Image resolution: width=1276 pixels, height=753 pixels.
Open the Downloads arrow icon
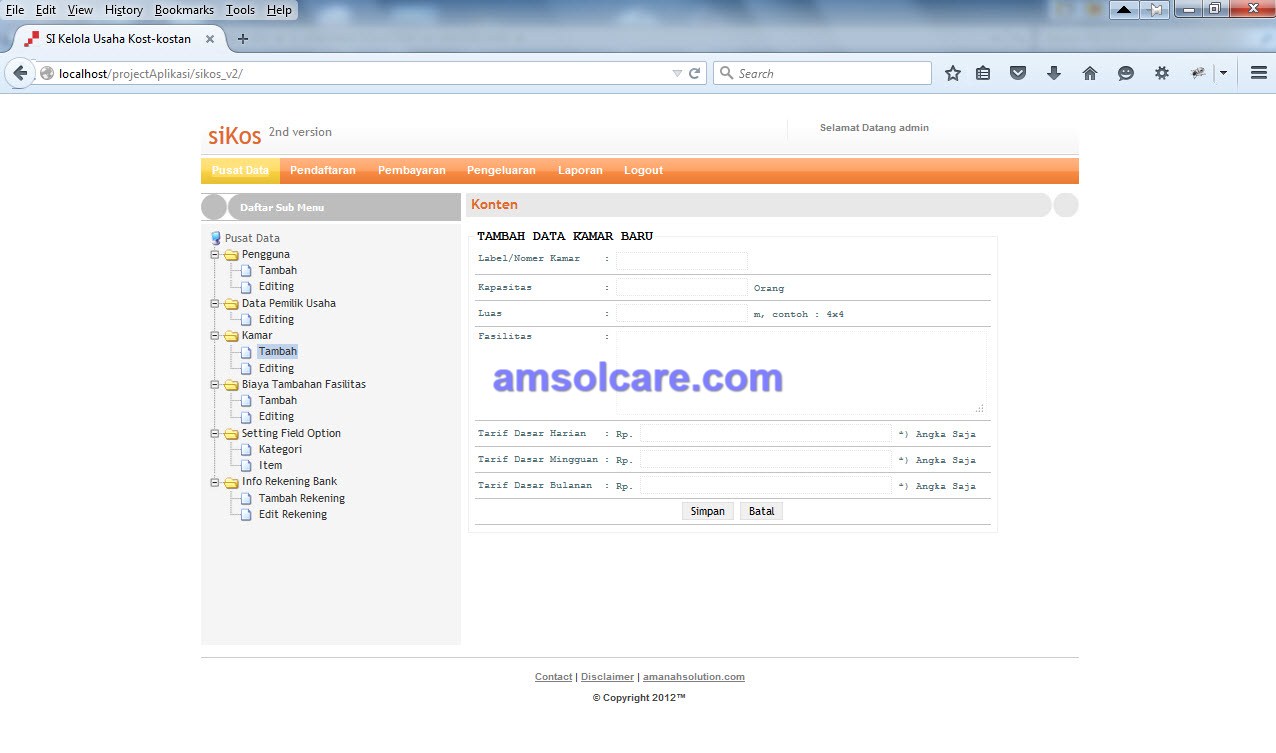pyautogui.click(x=1053, y=73)
